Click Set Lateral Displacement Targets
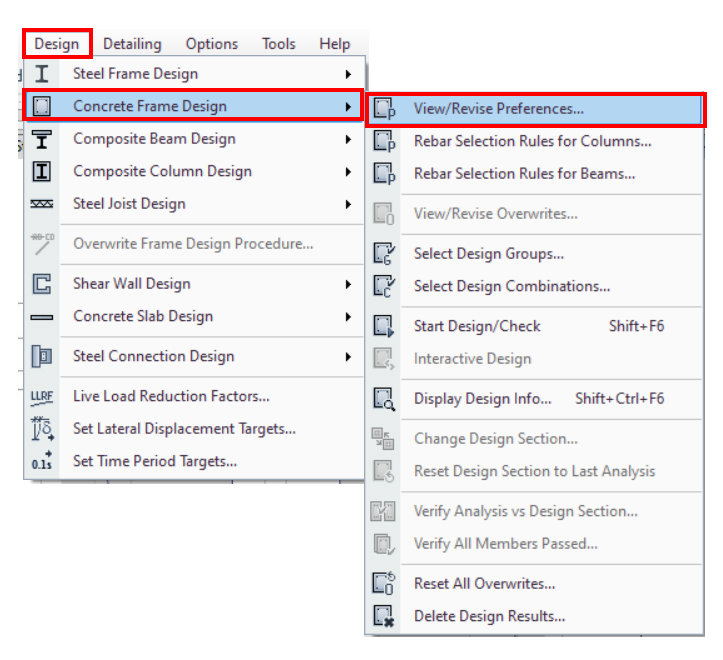723x660 pixels. (184, 429)
